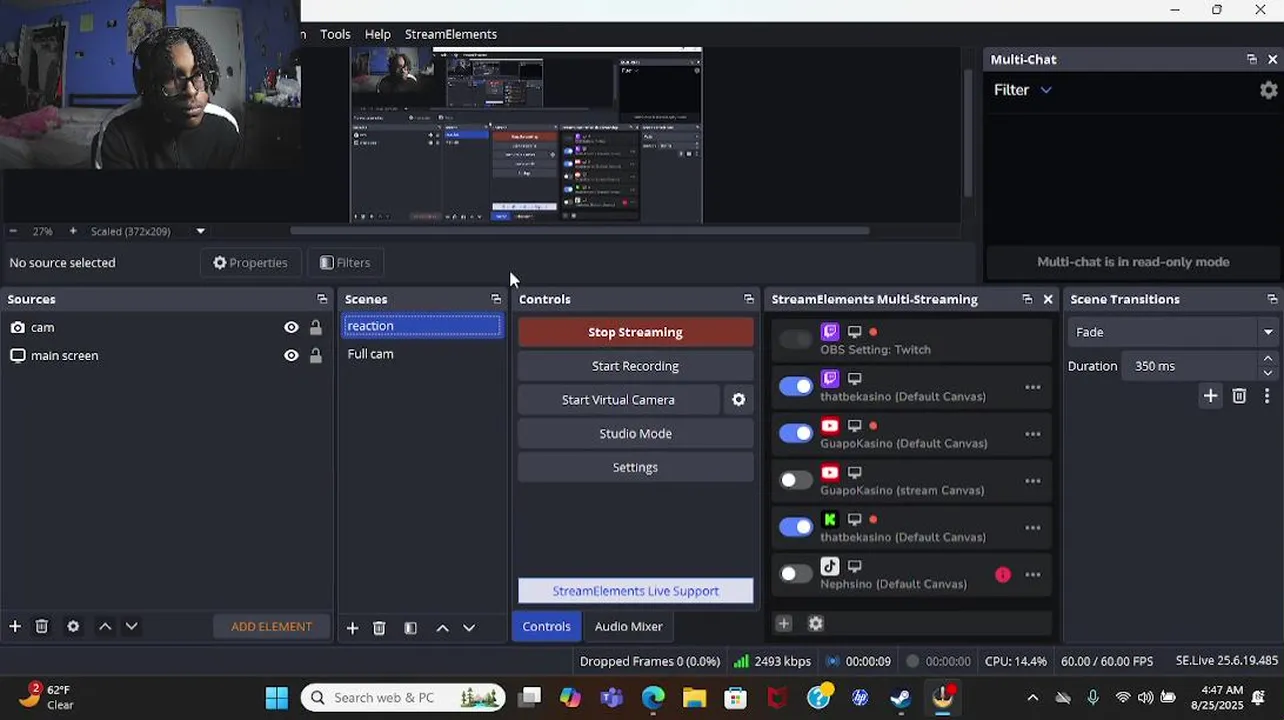The width and height of the screenshot is (1284, 720).
Task: Zoom out the preview with the minus button
Action: click(13, 231)
